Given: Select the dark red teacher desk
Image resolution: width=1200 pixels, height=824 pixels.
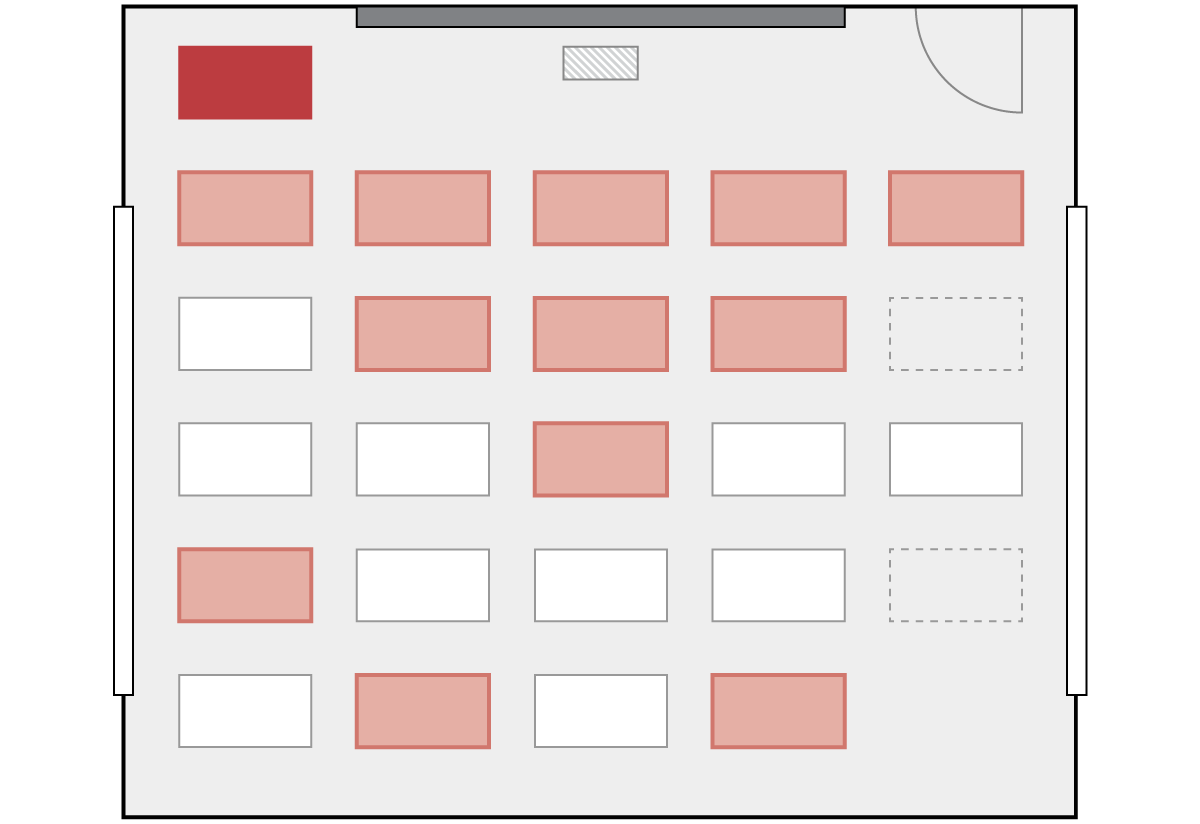Looking at the screenshot, I should 245,82.
